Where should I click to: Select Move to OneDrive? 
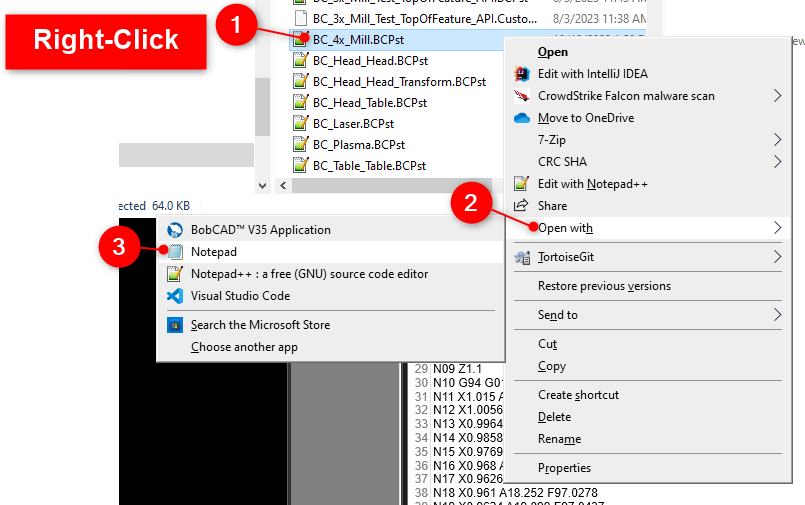click(586, 118)
